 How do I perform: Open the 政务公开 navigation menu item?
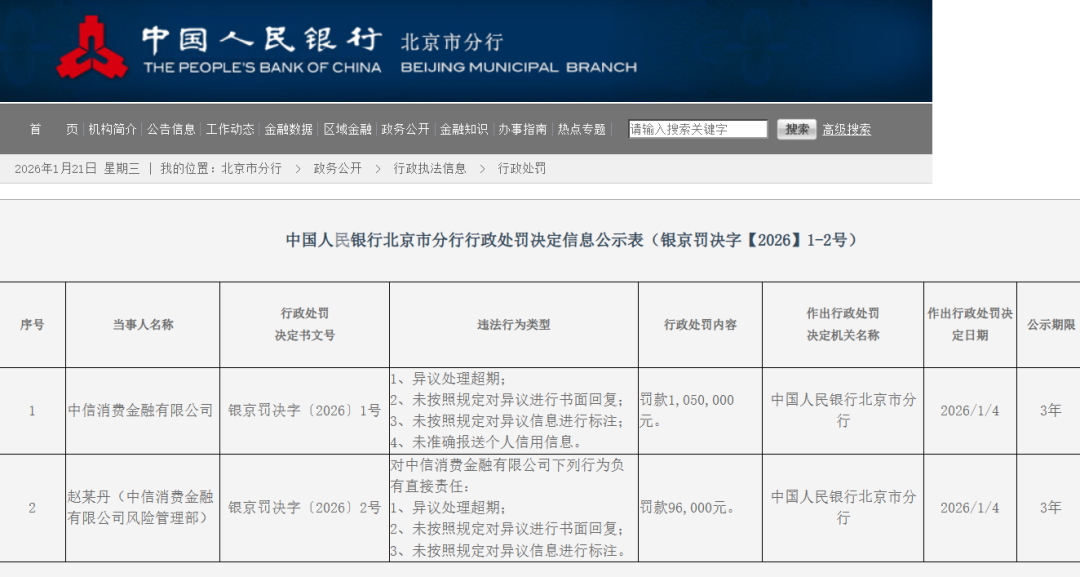(405, 129)
